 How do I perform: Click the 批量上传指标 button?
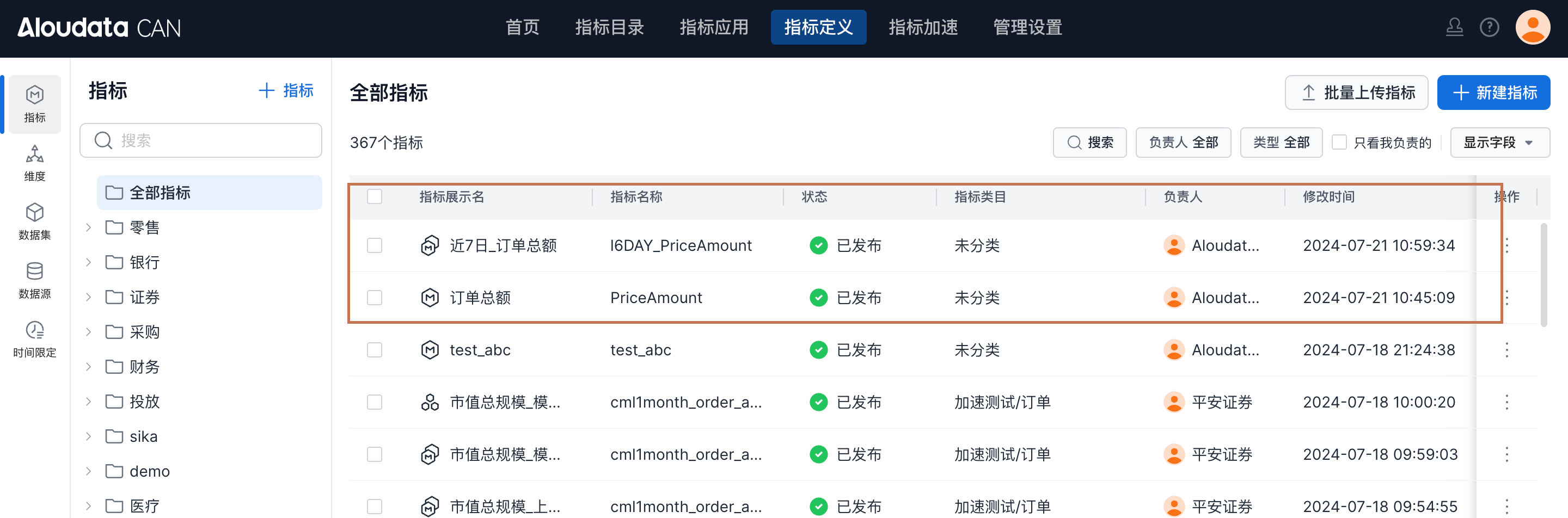point(1356,92)
